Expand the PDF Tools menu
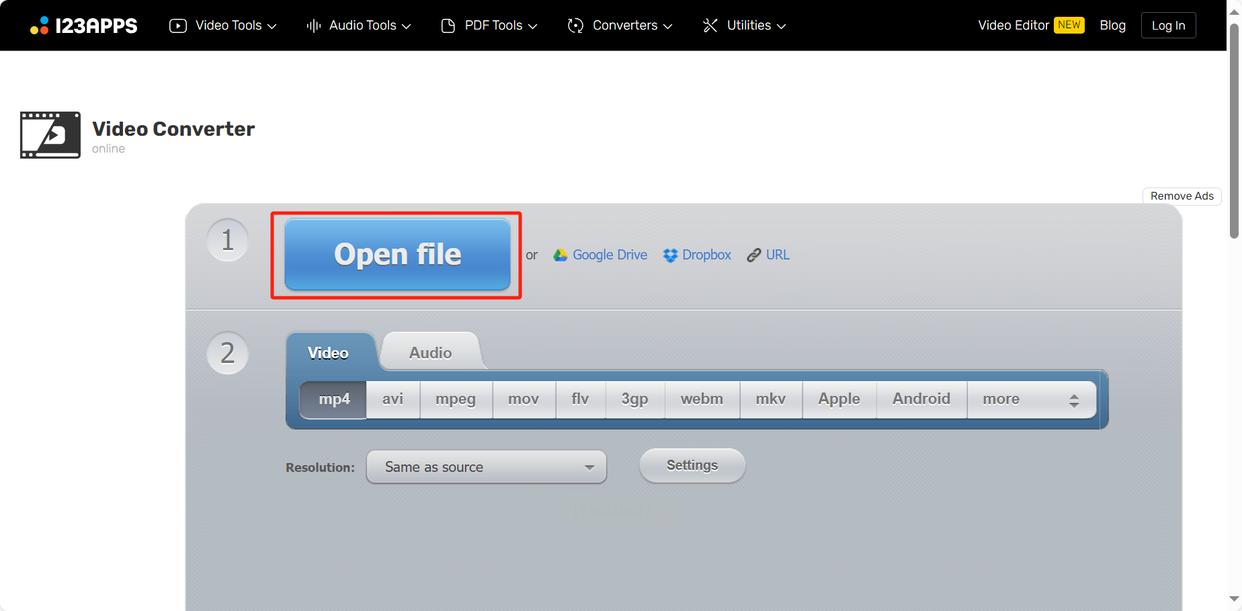This screenshot has width=1242, height=611. (x=489, y=25)
